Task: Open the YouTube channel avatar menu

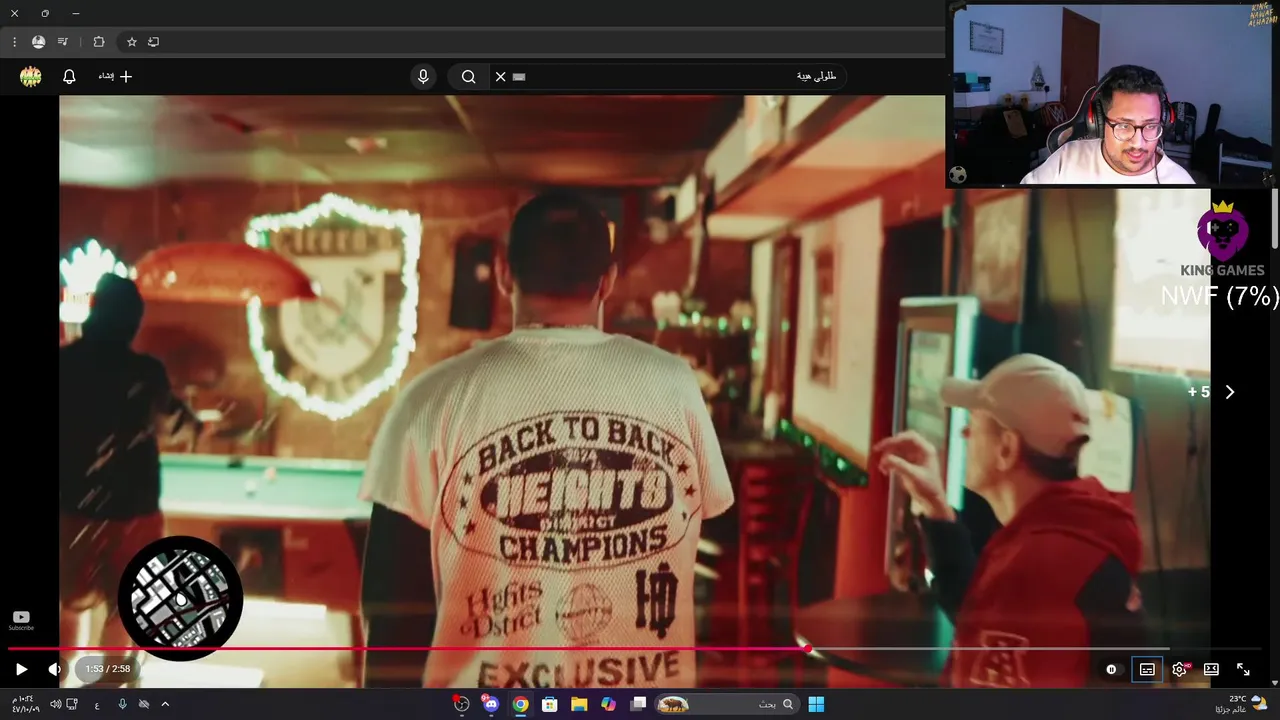Action: click(x=31, y=77)
